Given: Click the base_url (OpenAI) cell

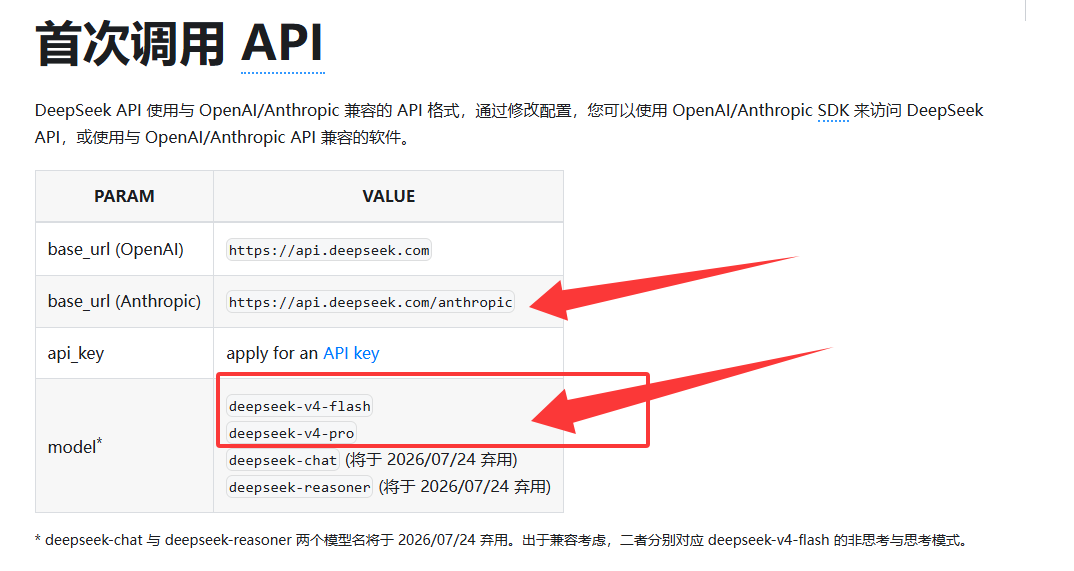Looking at the screenshot, I should (x=125, y=249).
